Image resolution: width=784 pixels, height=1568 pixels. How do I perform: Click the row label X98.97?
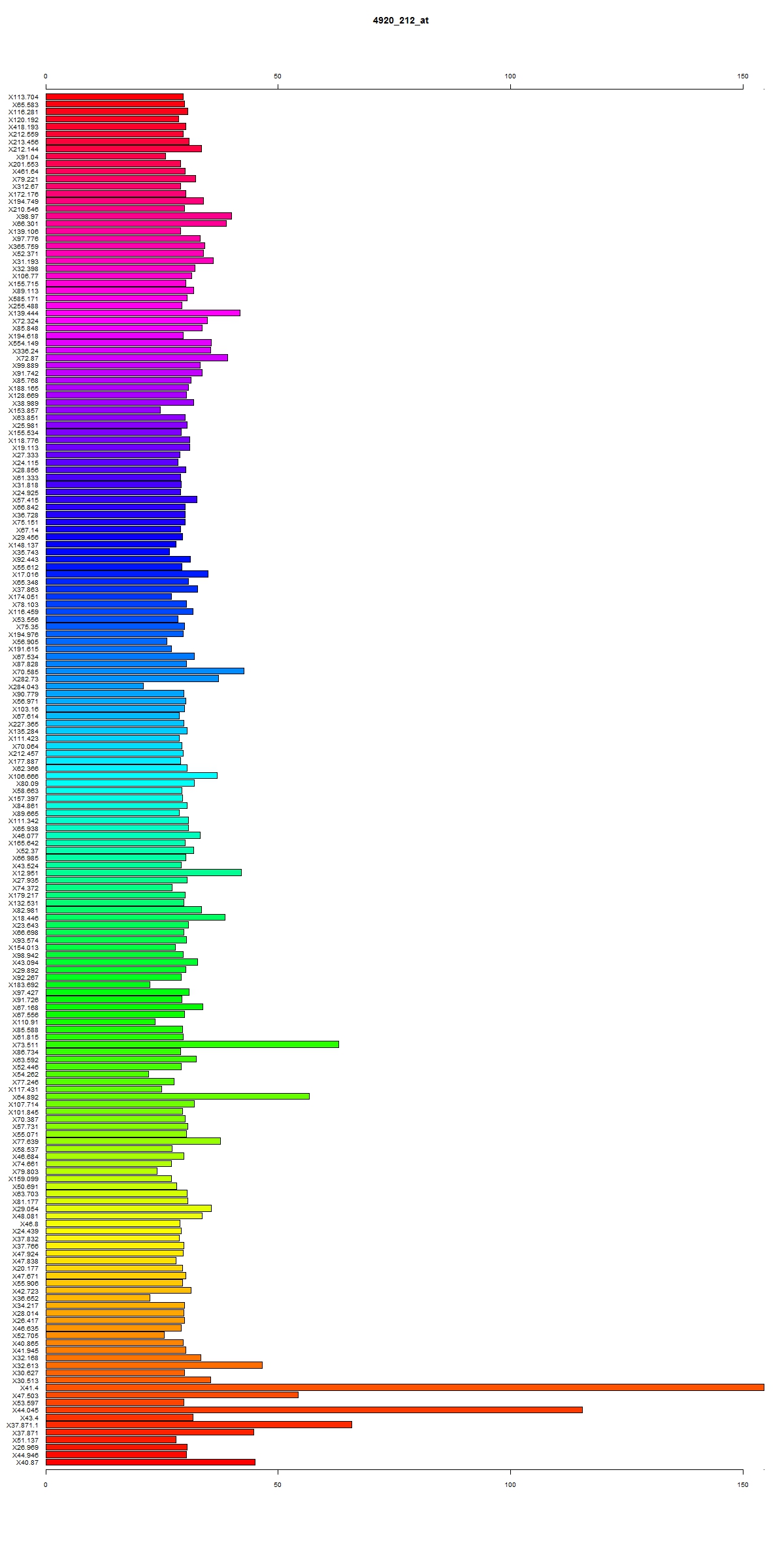[27, 216]
